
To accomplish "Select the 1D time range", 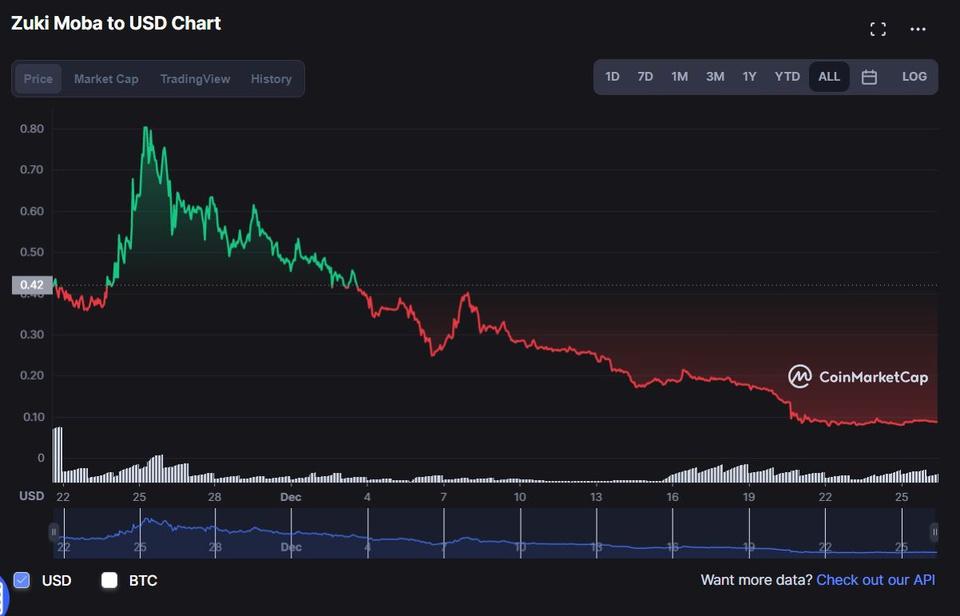I will tap(612, 77).
